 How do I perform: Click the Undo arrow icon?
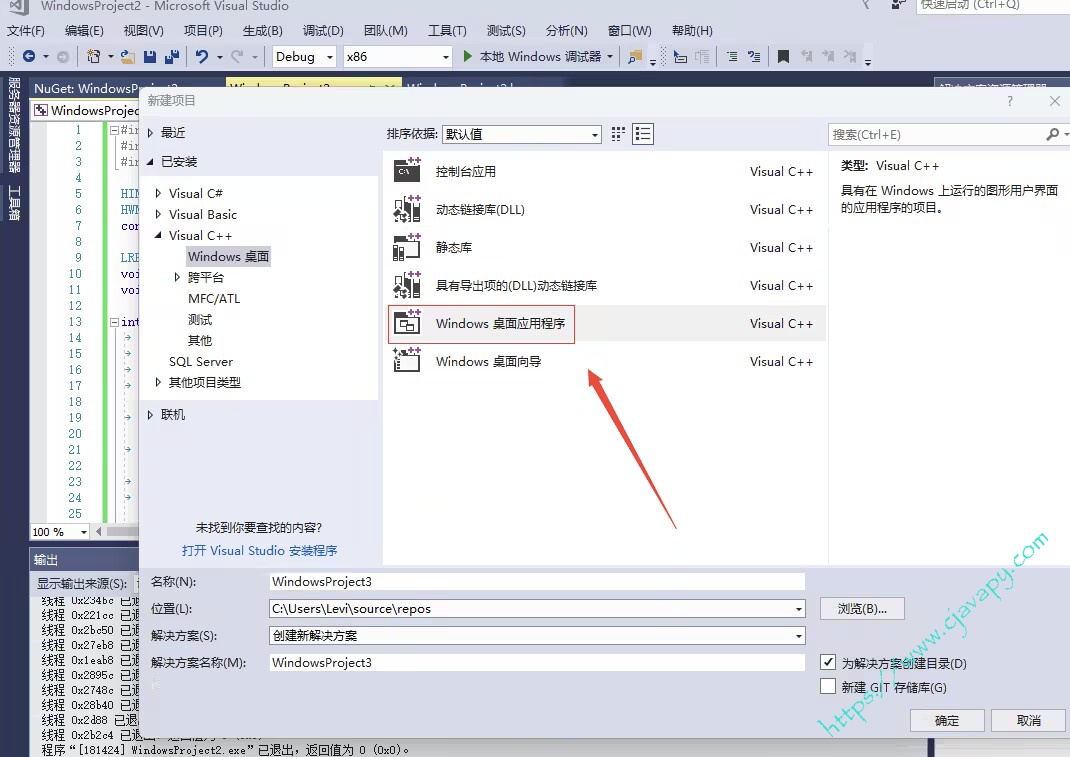tap(201, 57)
